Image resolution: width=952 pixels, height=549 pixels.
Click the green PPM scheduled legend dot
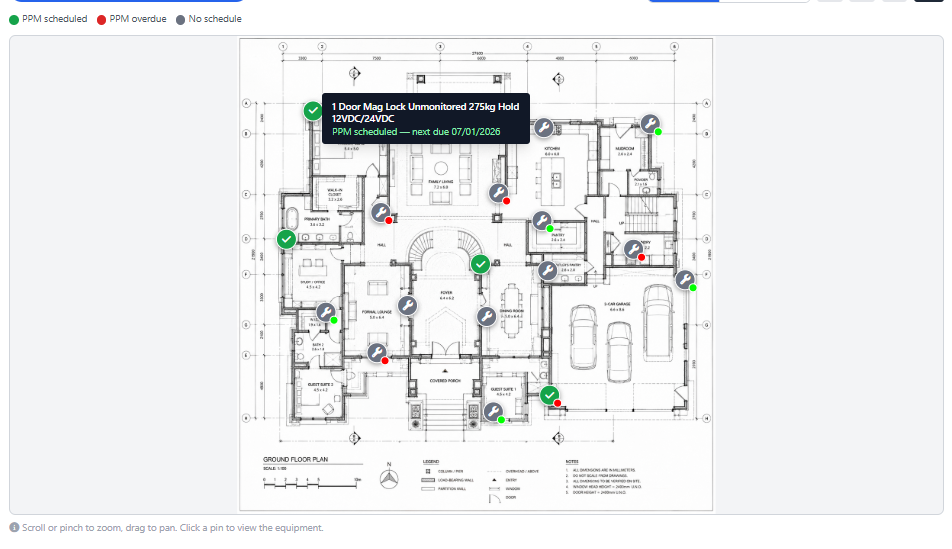pos(14,19)
